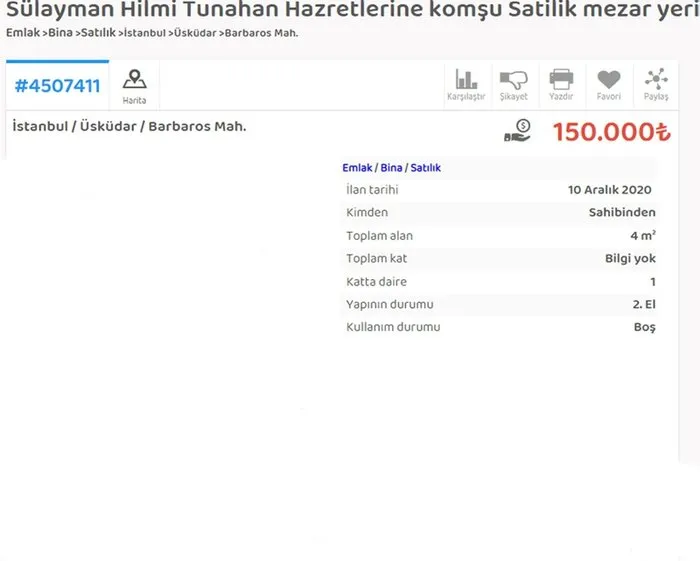The height and width of the screenshot is (561, 700).
Task: Click the Toplam alan label
Action: click(x=379, y=236)
